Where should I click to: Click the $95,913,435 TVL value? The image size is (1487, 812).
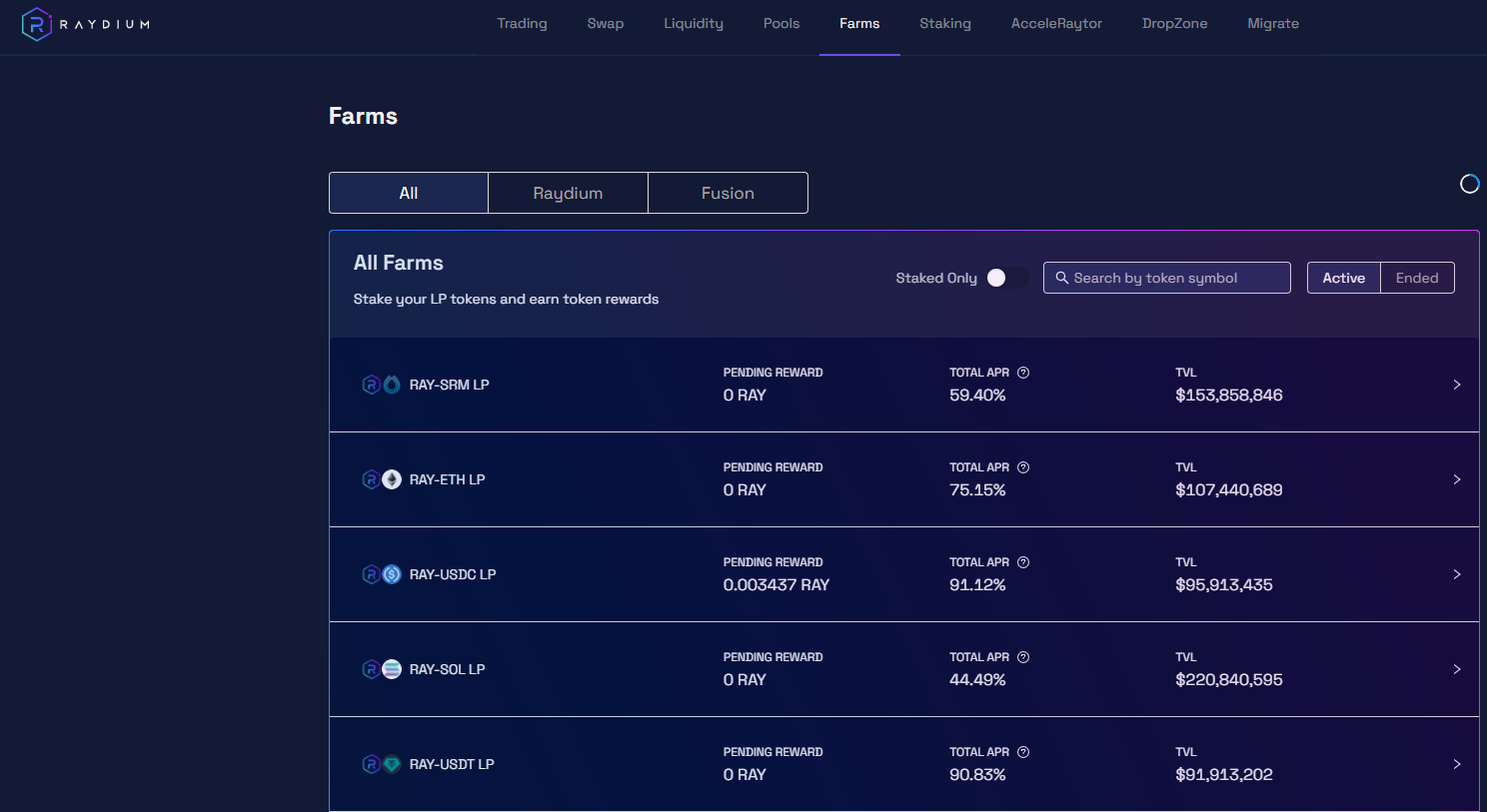[x=1224, y=585]
